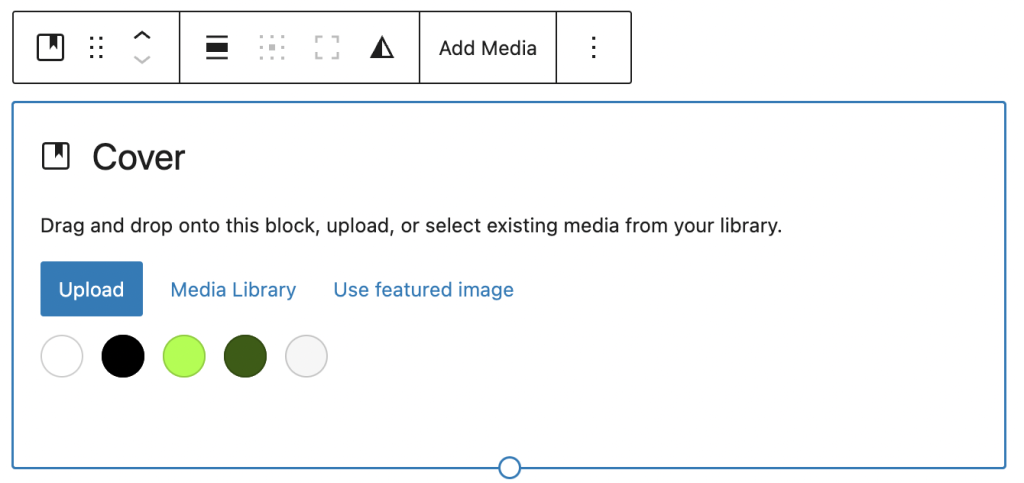Apply the duotone filter triangle icon
The image size is (1024, 483).
pyautogui.click(x=381, y=48)
